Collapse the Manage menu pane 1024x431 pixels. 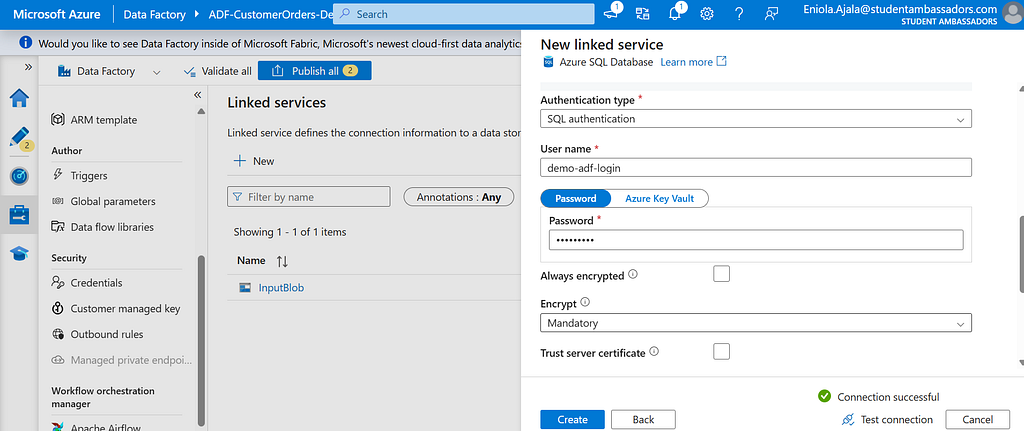click(197, 95)
